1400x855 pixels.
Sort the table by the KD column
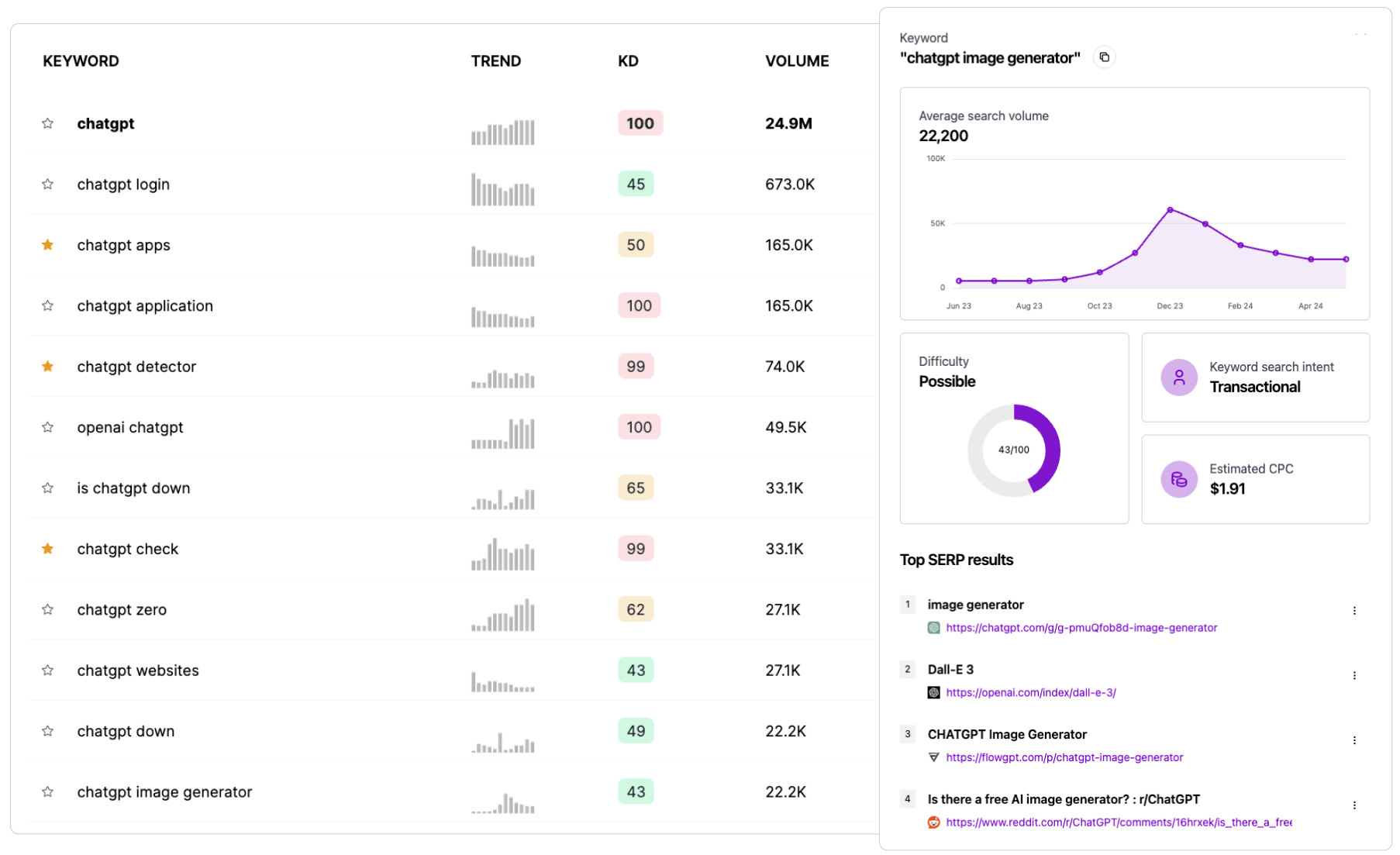click(x=627, y=60)
